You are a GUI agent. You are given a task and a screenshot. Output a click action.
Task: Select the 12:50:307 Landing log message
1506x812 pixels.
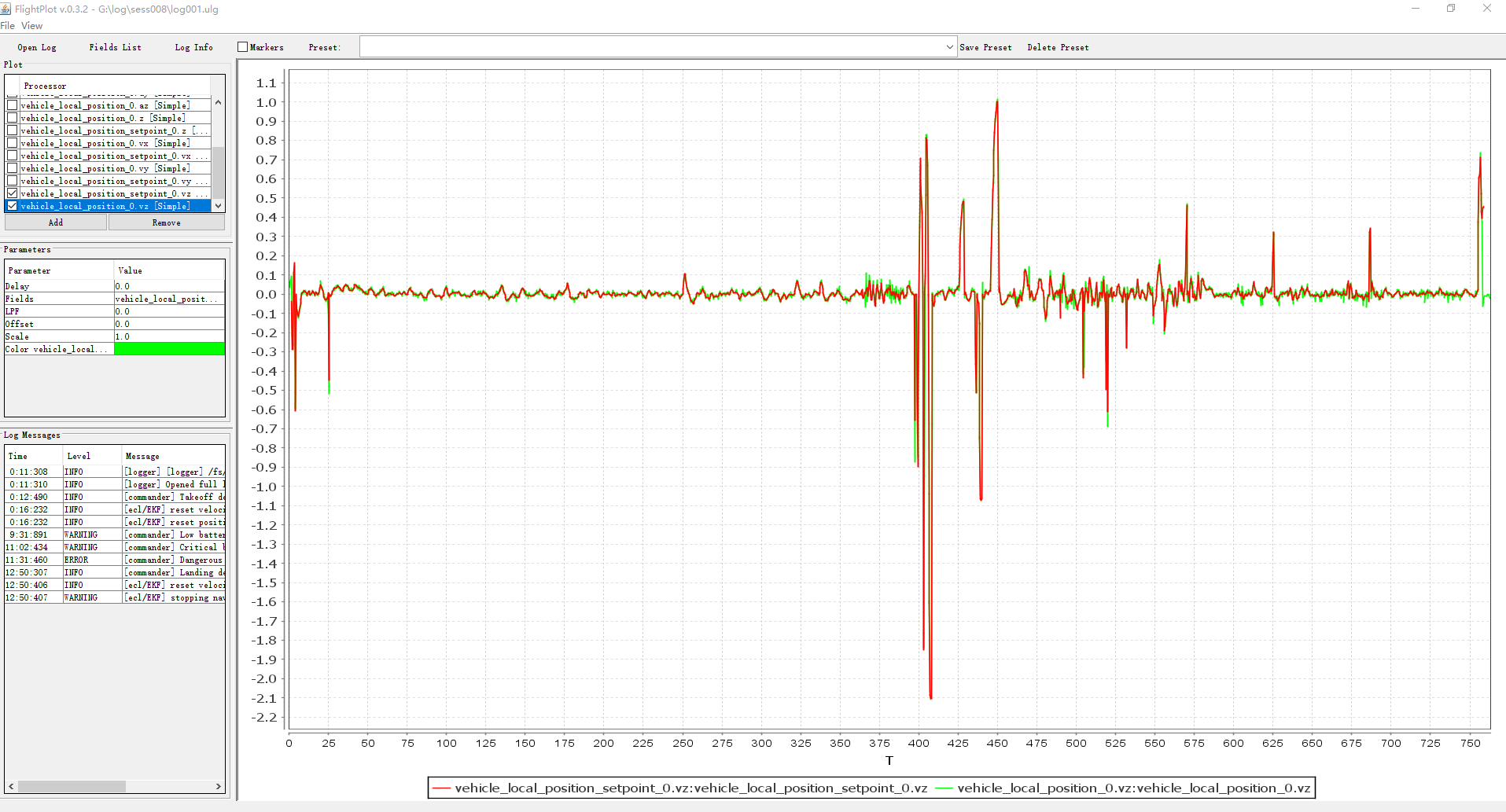116,572
